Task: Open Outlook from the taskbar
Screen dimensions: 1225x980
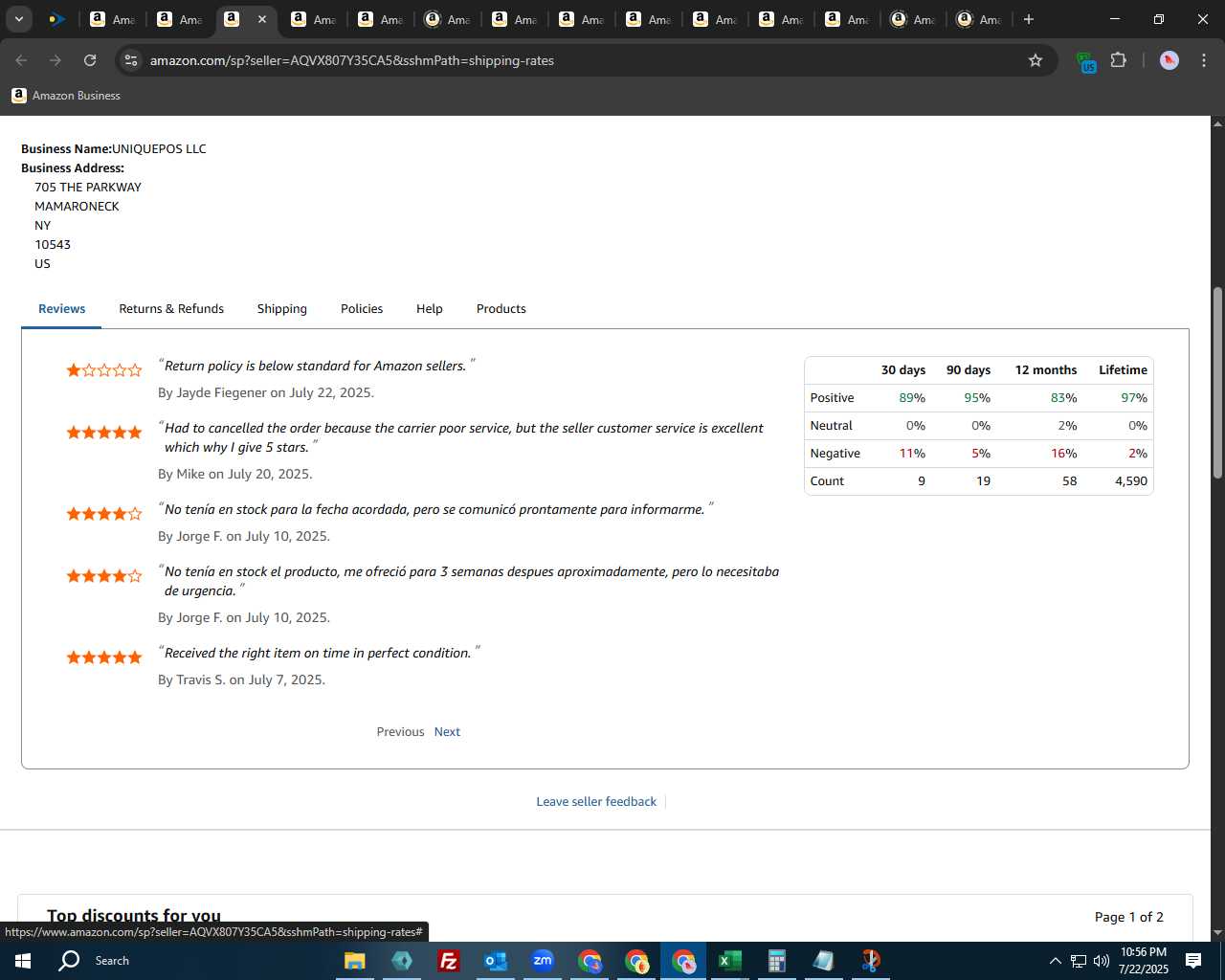Action: [495, 961]
